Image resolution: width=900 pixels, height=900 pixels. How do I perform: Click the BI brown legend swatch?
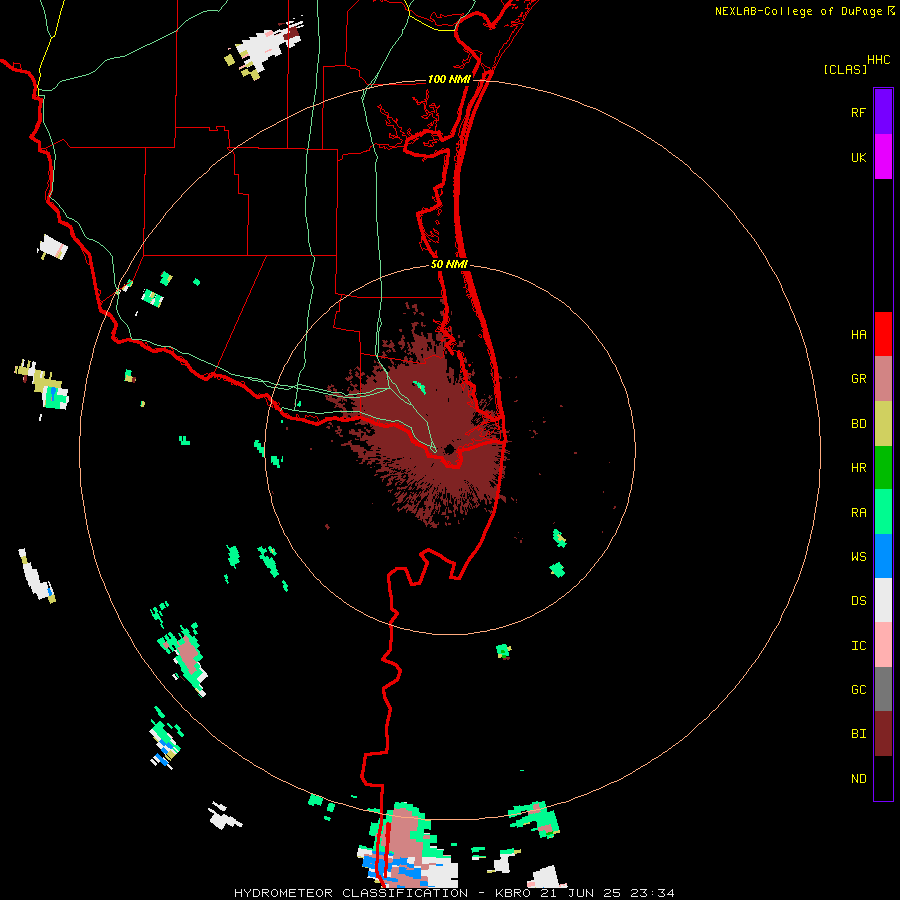tap(883, 734)
